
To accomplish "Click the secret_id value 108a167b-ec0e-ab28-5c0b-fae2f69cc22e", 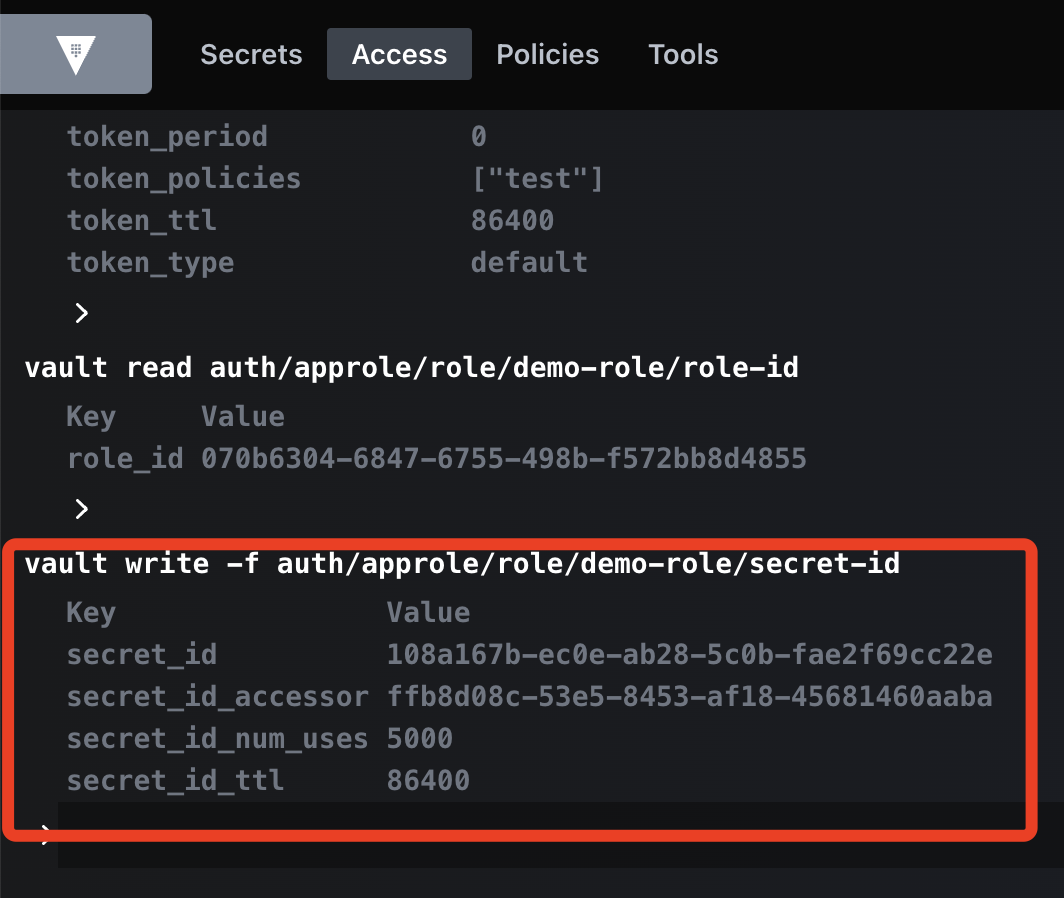I will tap(689, 654).
